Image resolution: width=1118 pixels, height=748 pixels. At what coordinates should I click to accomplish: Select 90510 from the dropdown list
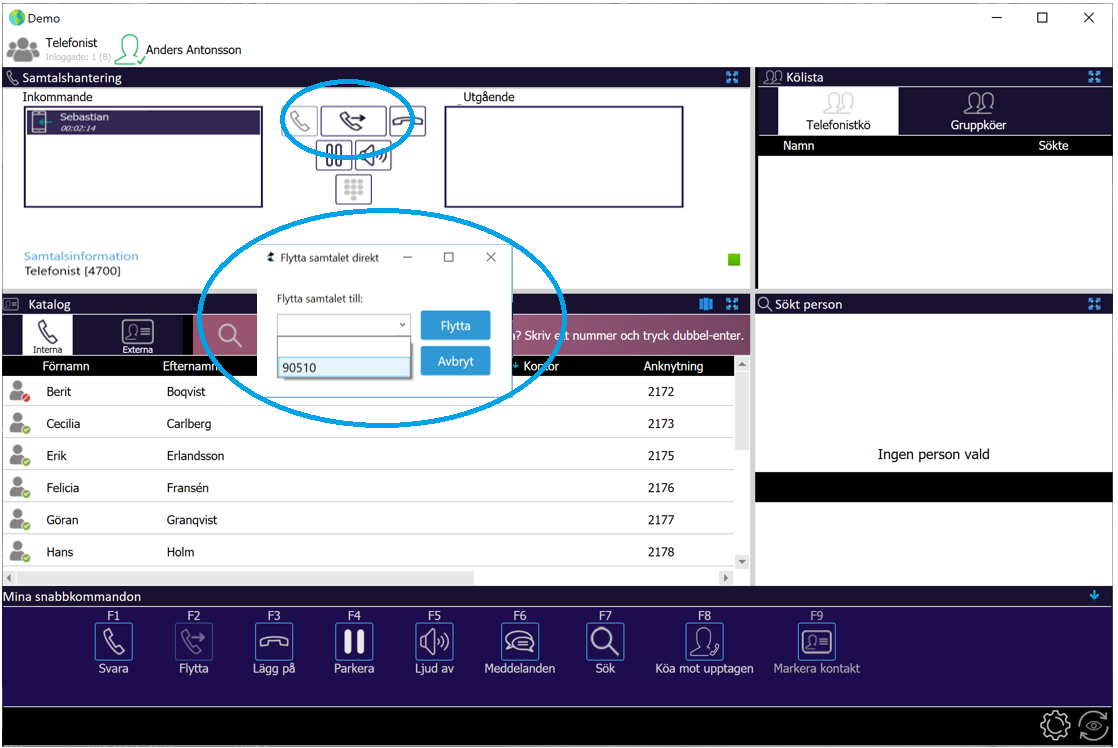click(344, 367)
